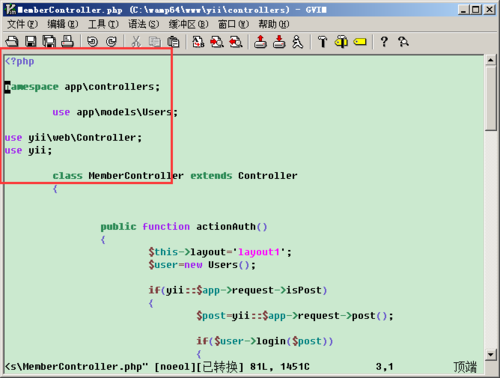Open the 工具 (Tools) menu

[x=103, y=24]
